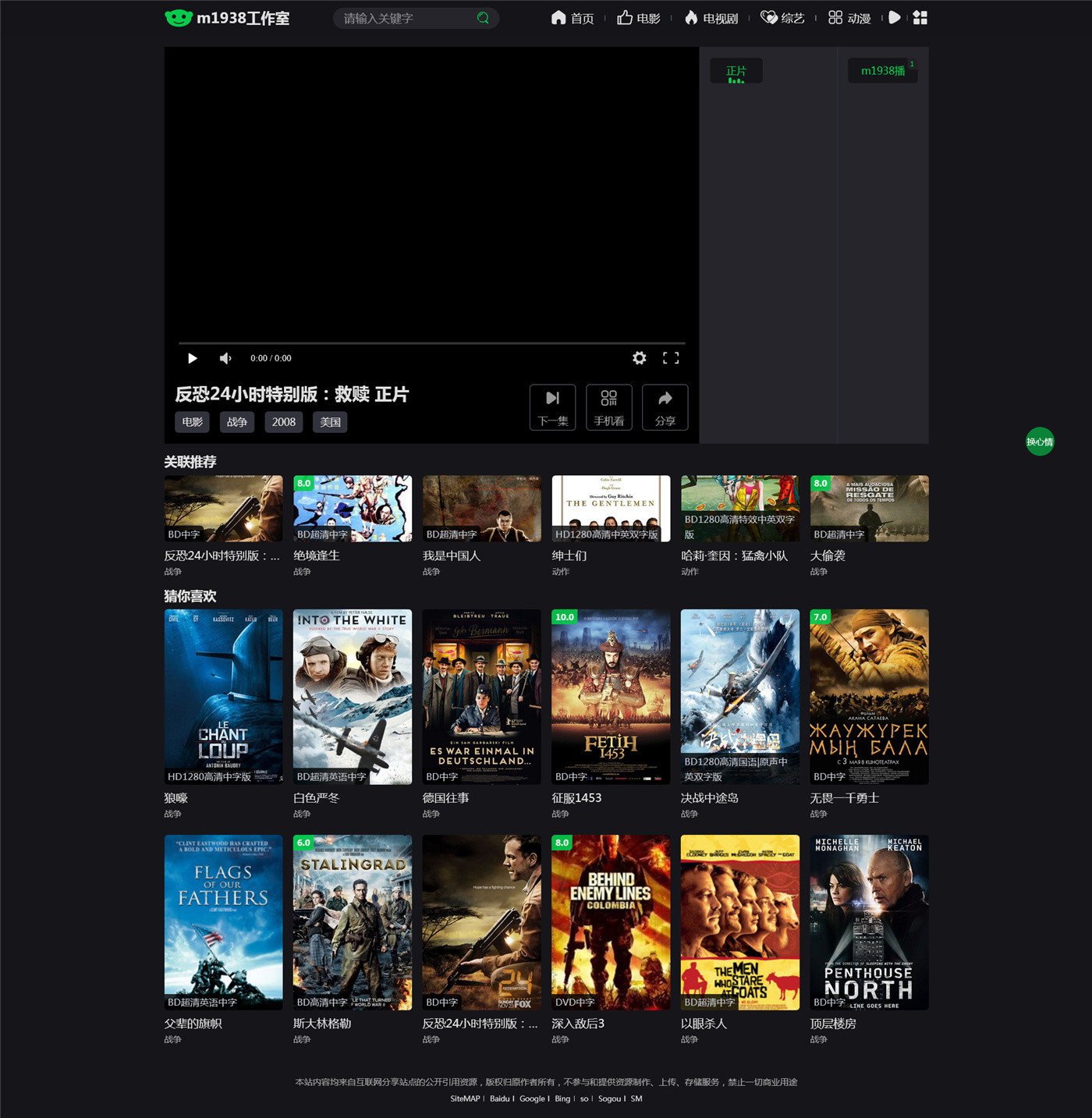Click the SiteMAP footer link
This screenshot has width=1092, height=1118.
click(x=465, y=1098)
